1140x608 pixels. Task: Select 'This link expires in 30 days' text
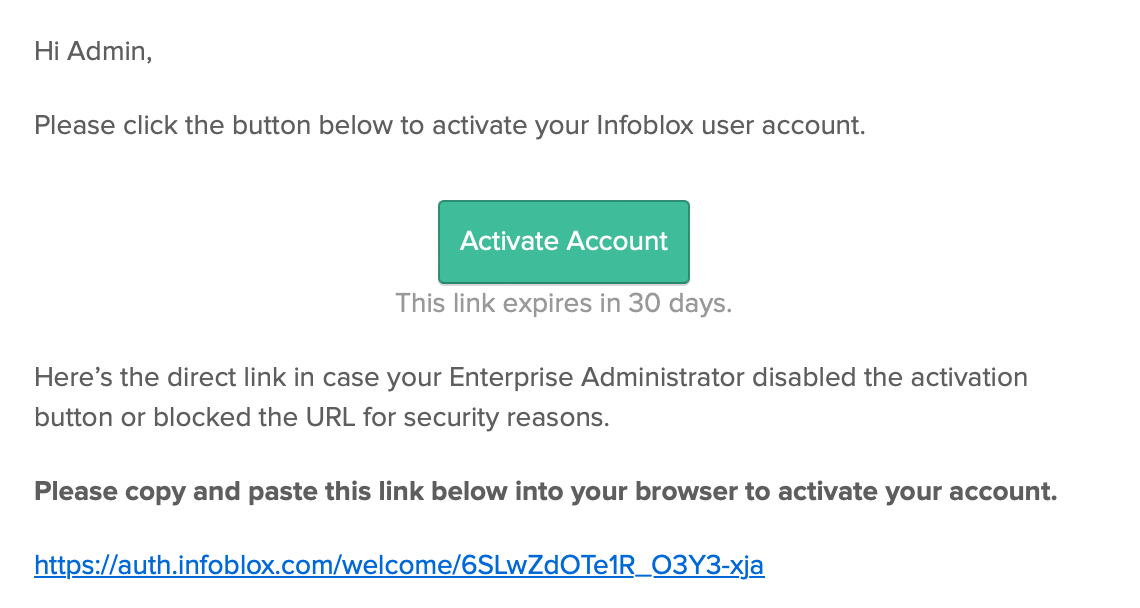[x=563, y=303]
